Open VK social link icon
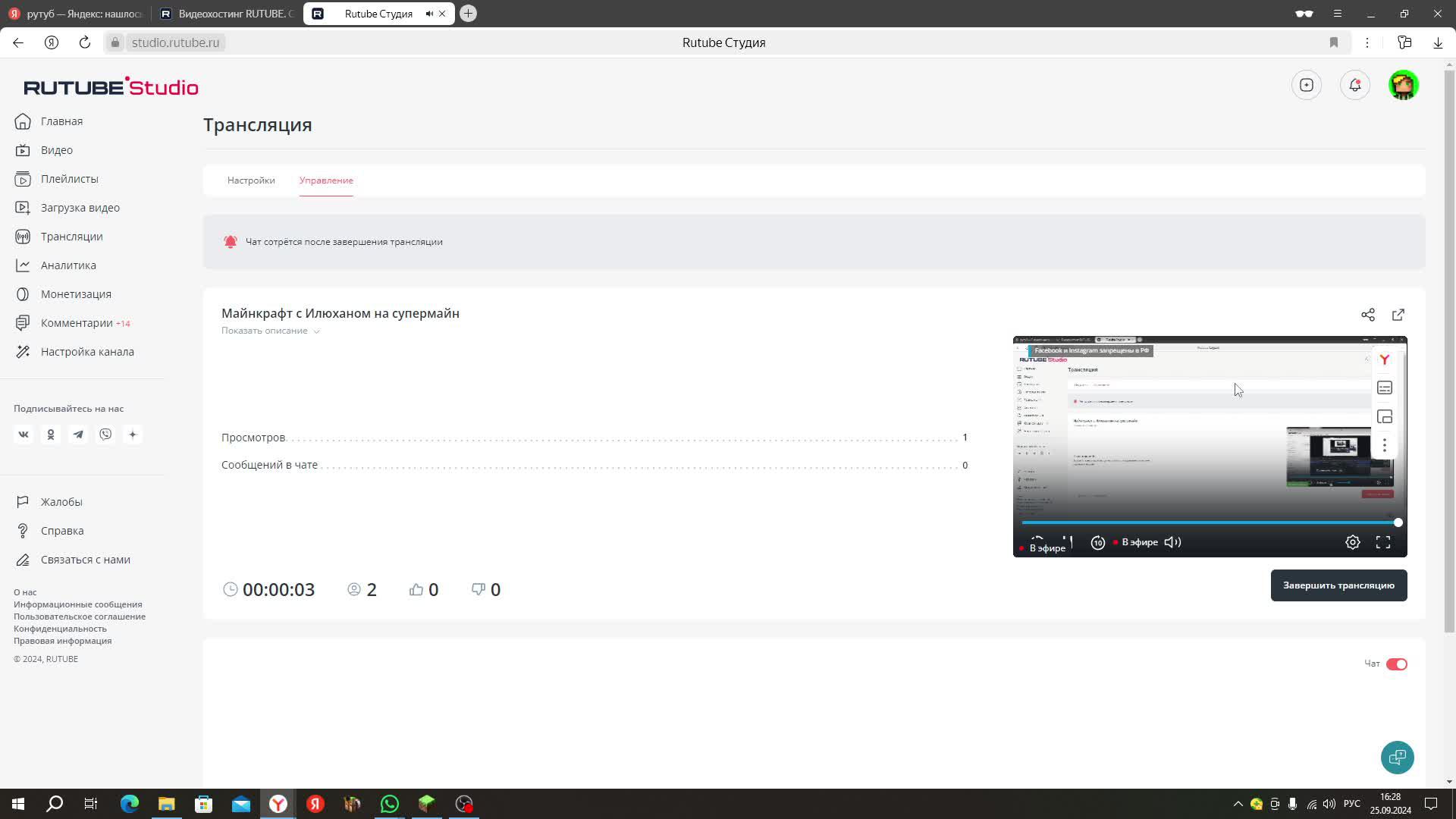This screenshot has width=1456, height=819. click(x=24, y=435)
